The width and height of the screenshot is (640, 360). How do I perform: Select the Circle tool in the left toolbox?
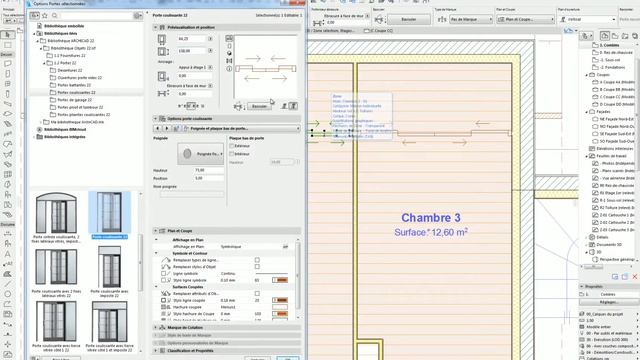[x=7, y=294]
